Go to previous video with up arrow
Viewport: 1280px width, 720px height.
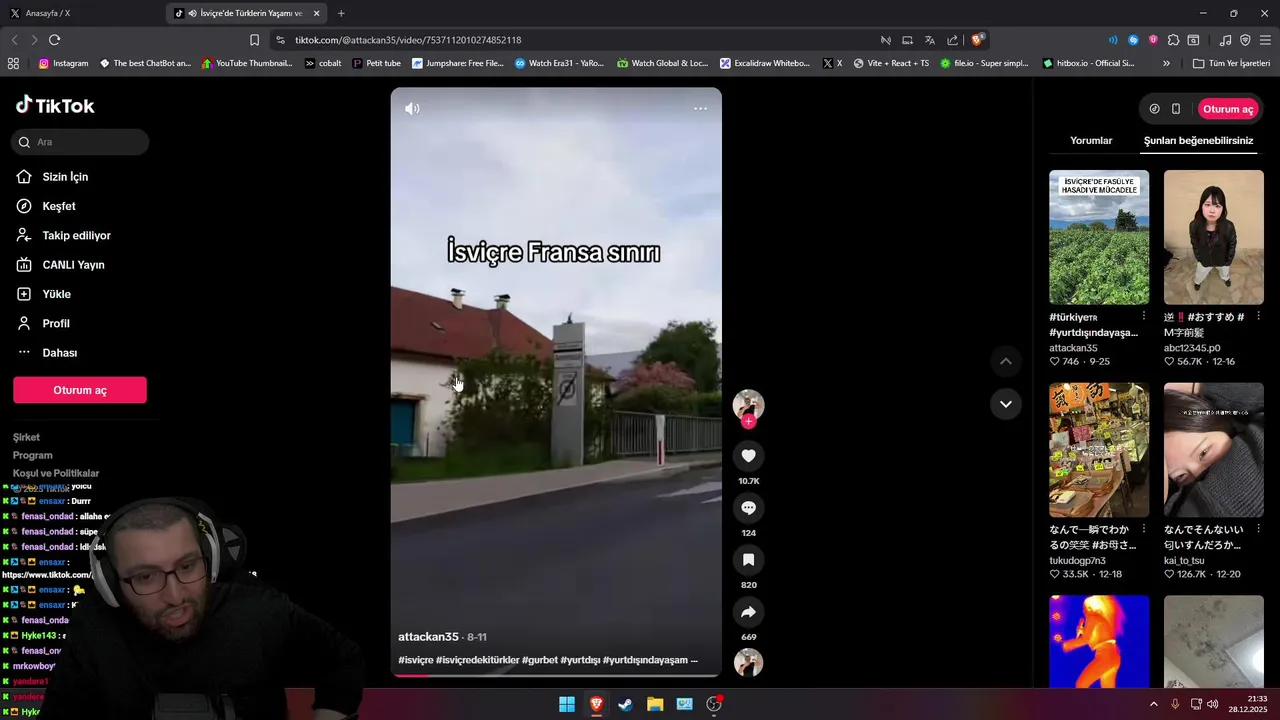(1006, 361)
